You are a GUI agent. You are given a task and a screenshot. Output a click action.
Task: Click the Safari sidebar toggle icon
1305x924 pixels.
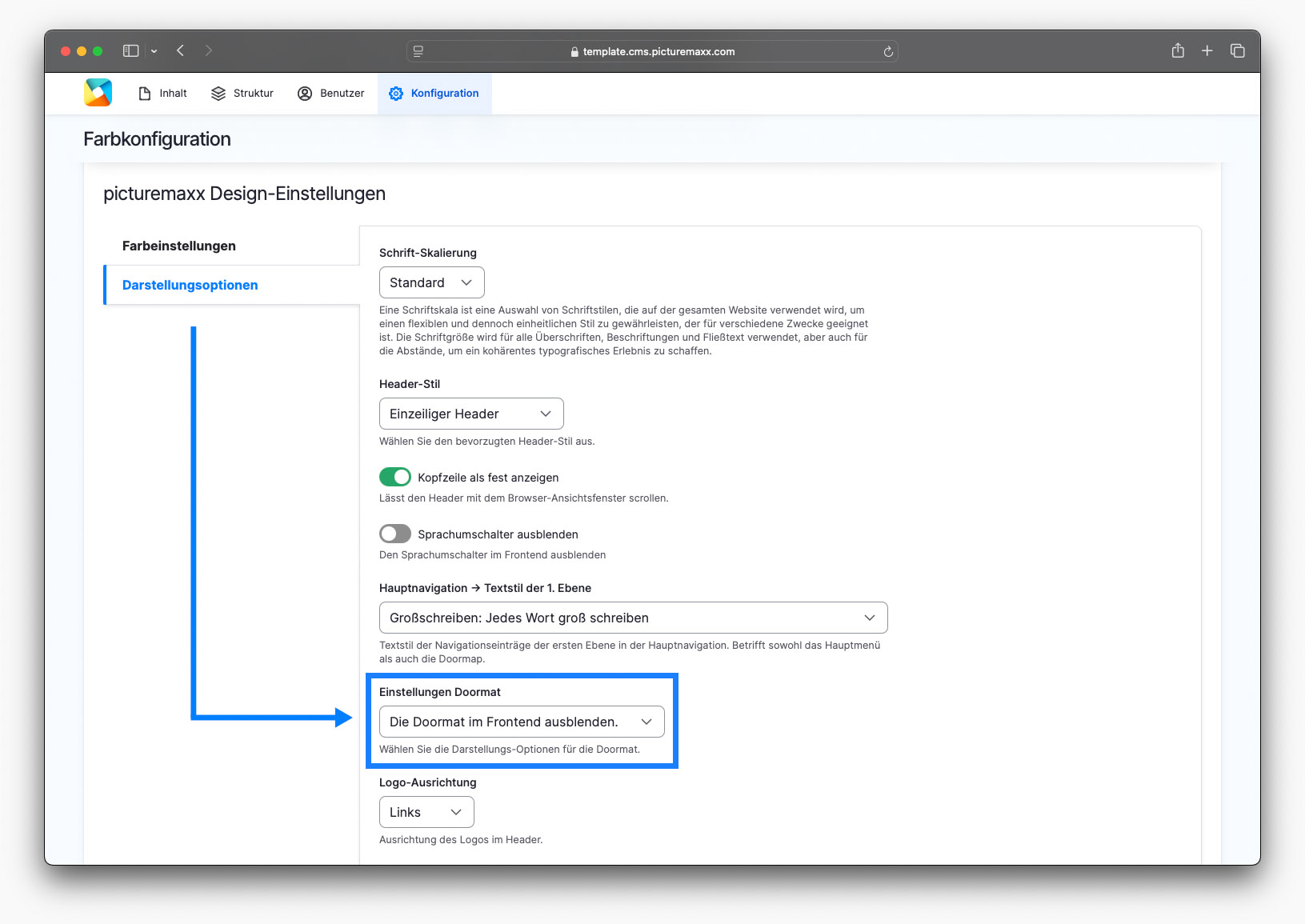pos(131,50)
